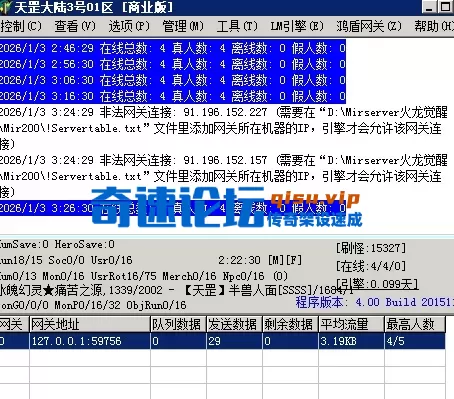
Task: Open the 控制(C) menu
Action: click(21, 26)
